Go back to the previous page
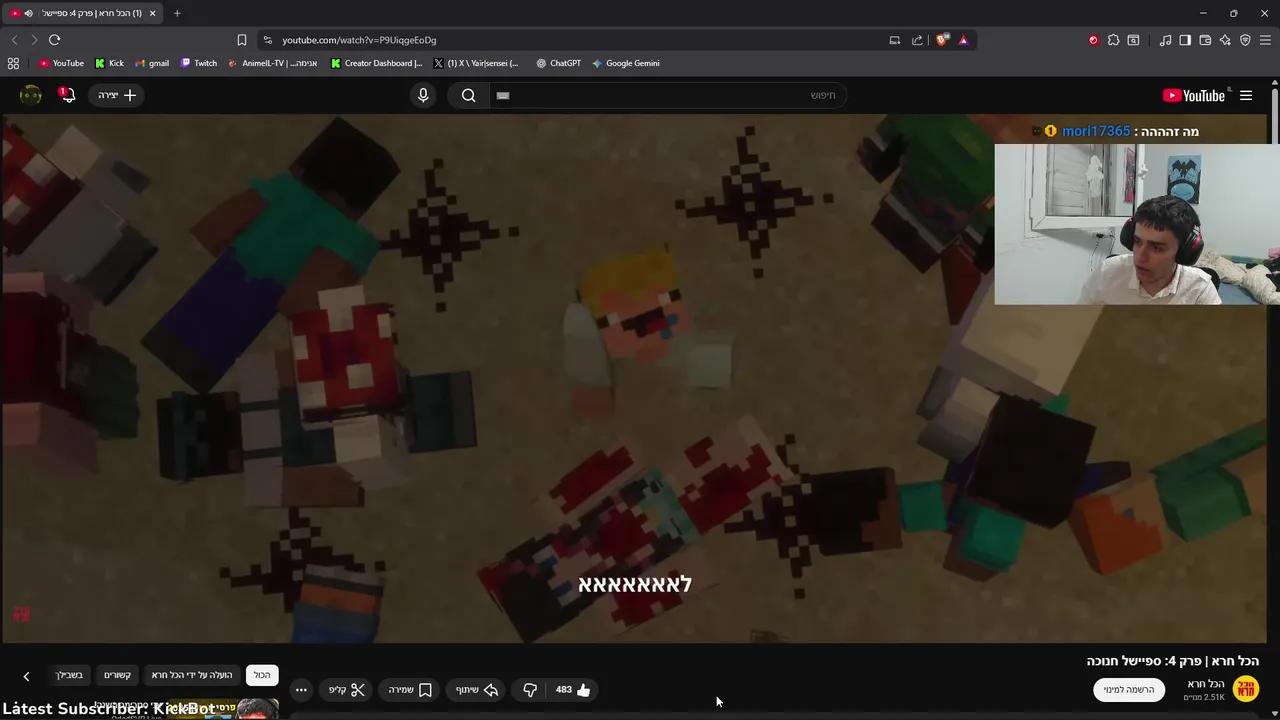 [x=14, y=40]
